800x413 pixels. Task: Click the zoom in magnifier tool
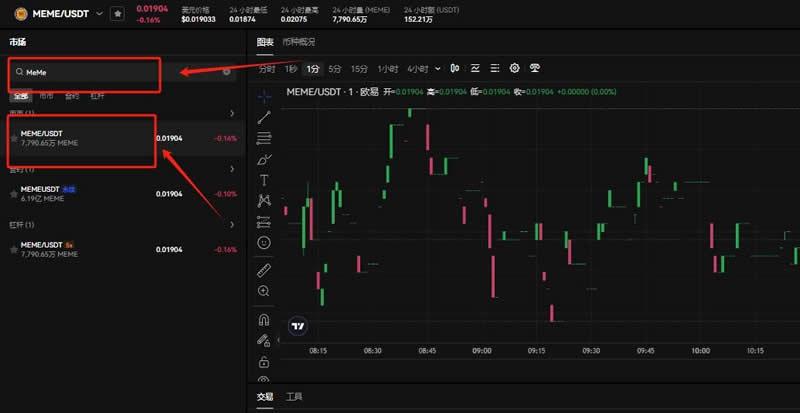264,291
